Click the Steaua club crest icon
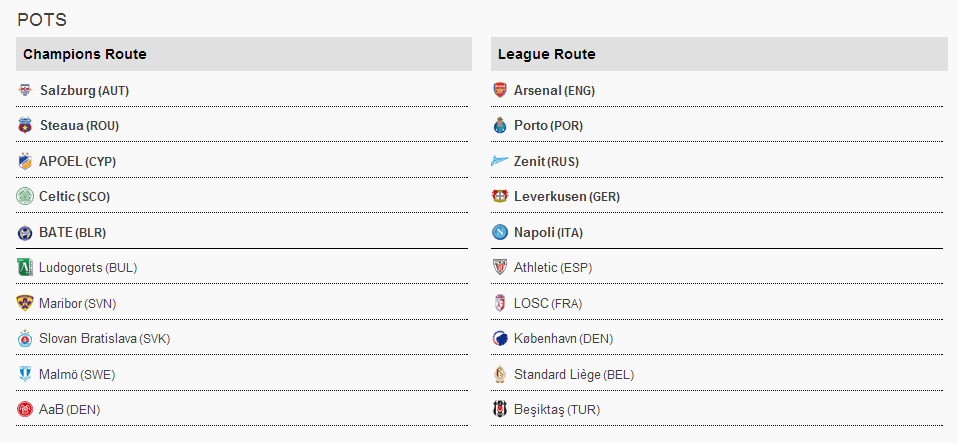The image size is (958, 443). pyautogui.click(x=25, y=126)
